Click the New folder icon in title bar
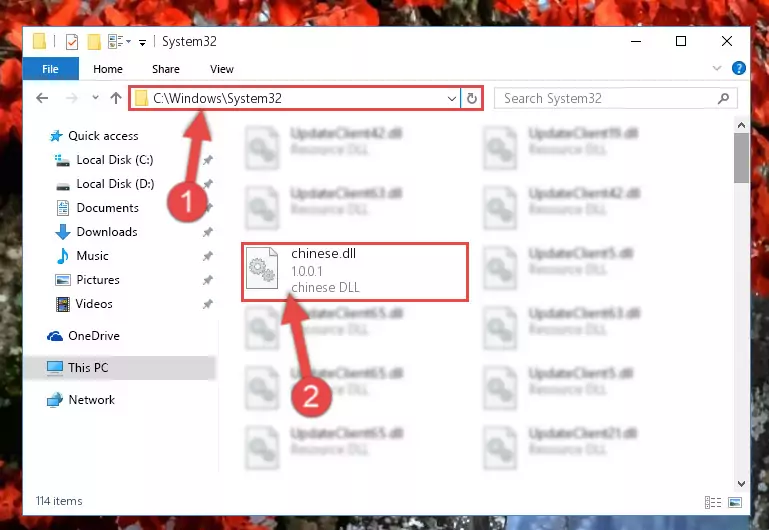This screenshot has width=769, height=530. (94, 42)
